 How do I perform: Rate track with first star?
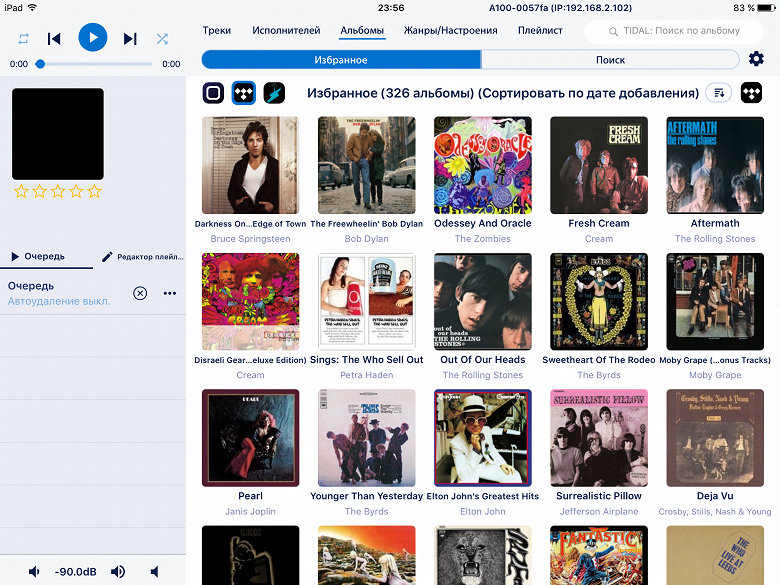point(21,191)
